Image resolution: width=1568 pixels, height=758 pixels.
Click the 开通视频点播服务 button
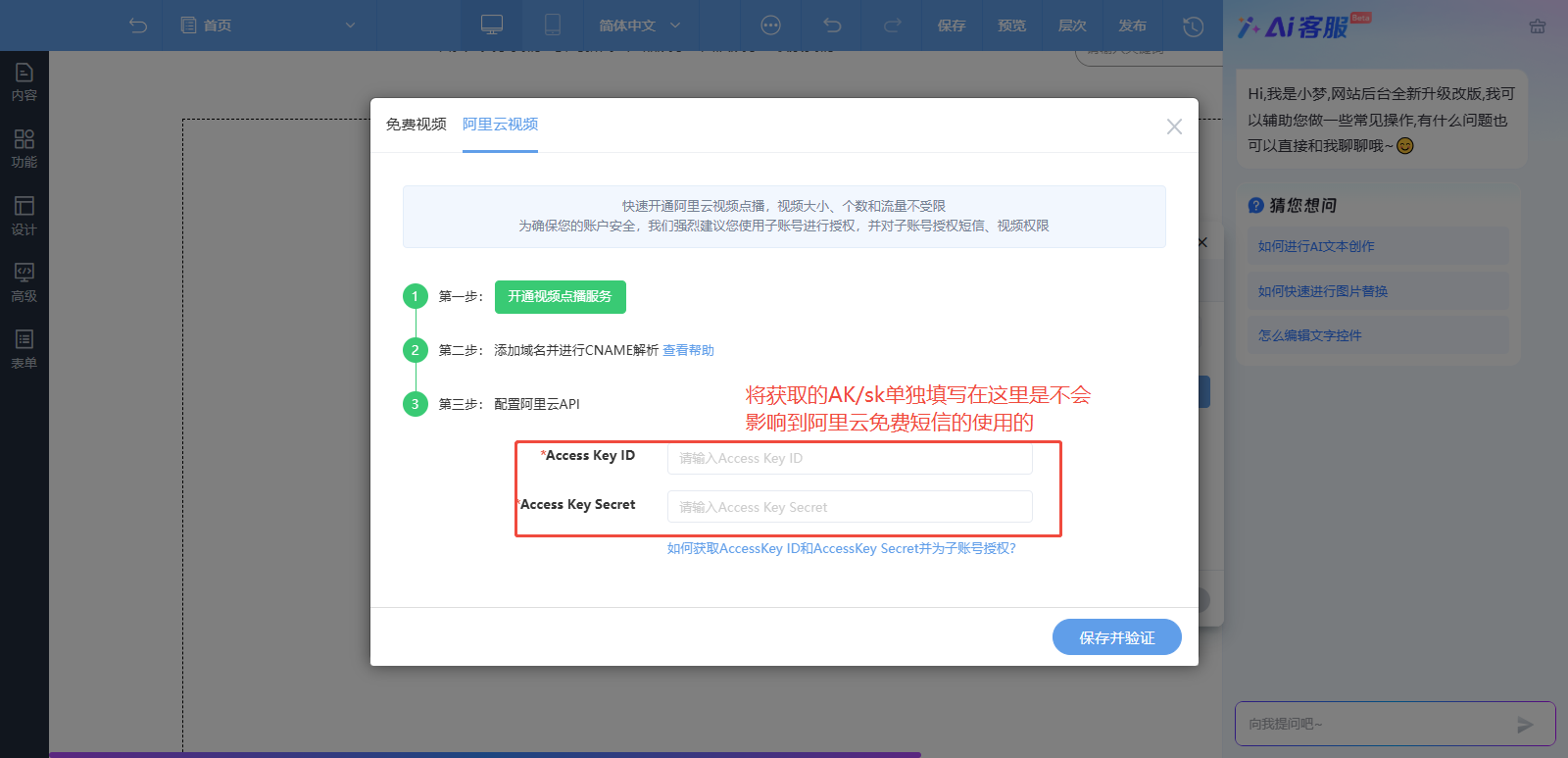(x=561, y=296)
